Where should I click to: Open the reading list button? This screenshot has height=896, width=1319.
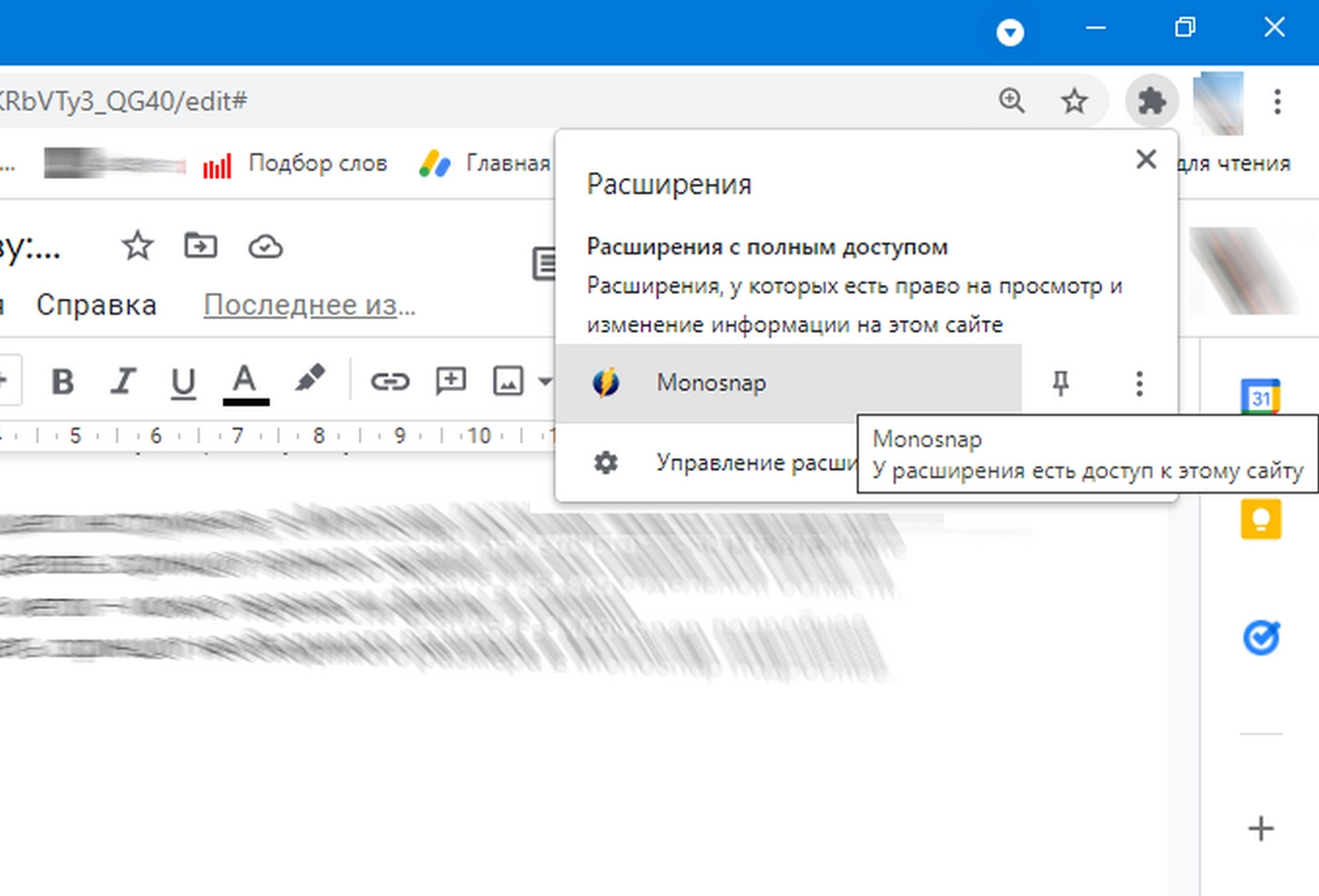point(1234,164)
